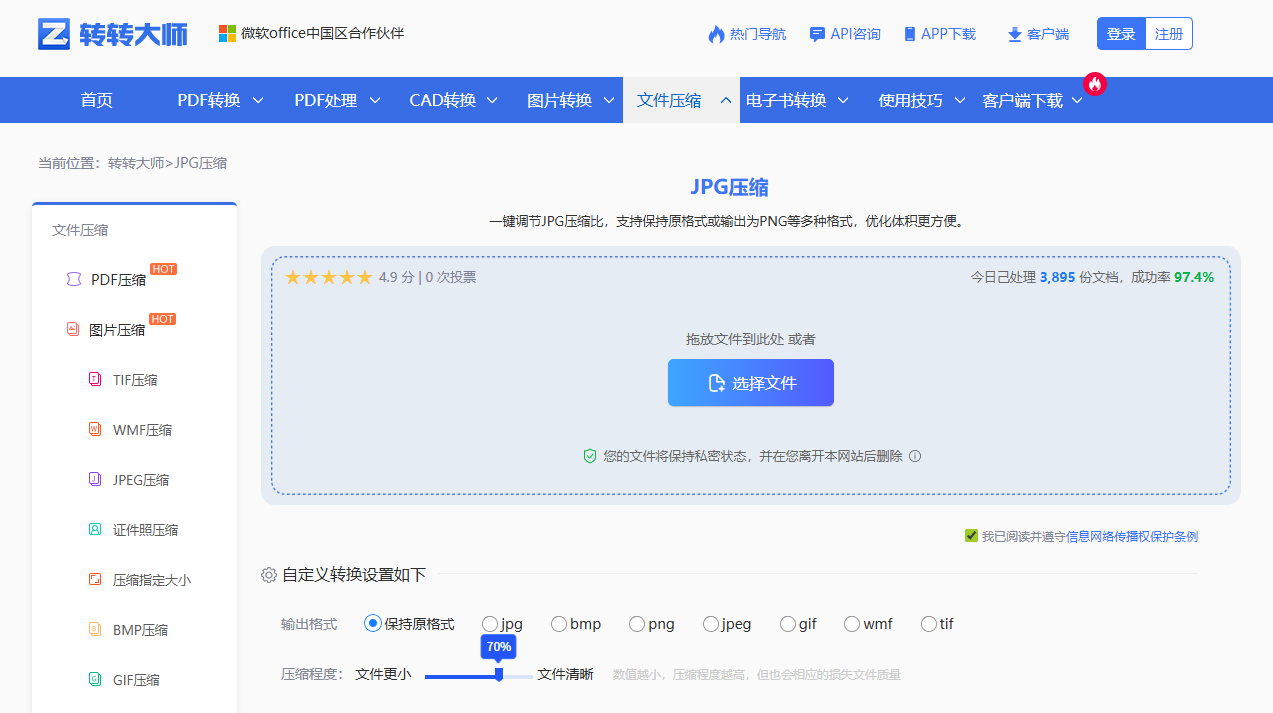Expand the 图片转换 dropdown arrow
This screenshot has width=1273, height=713.
[x=610, y=100]
